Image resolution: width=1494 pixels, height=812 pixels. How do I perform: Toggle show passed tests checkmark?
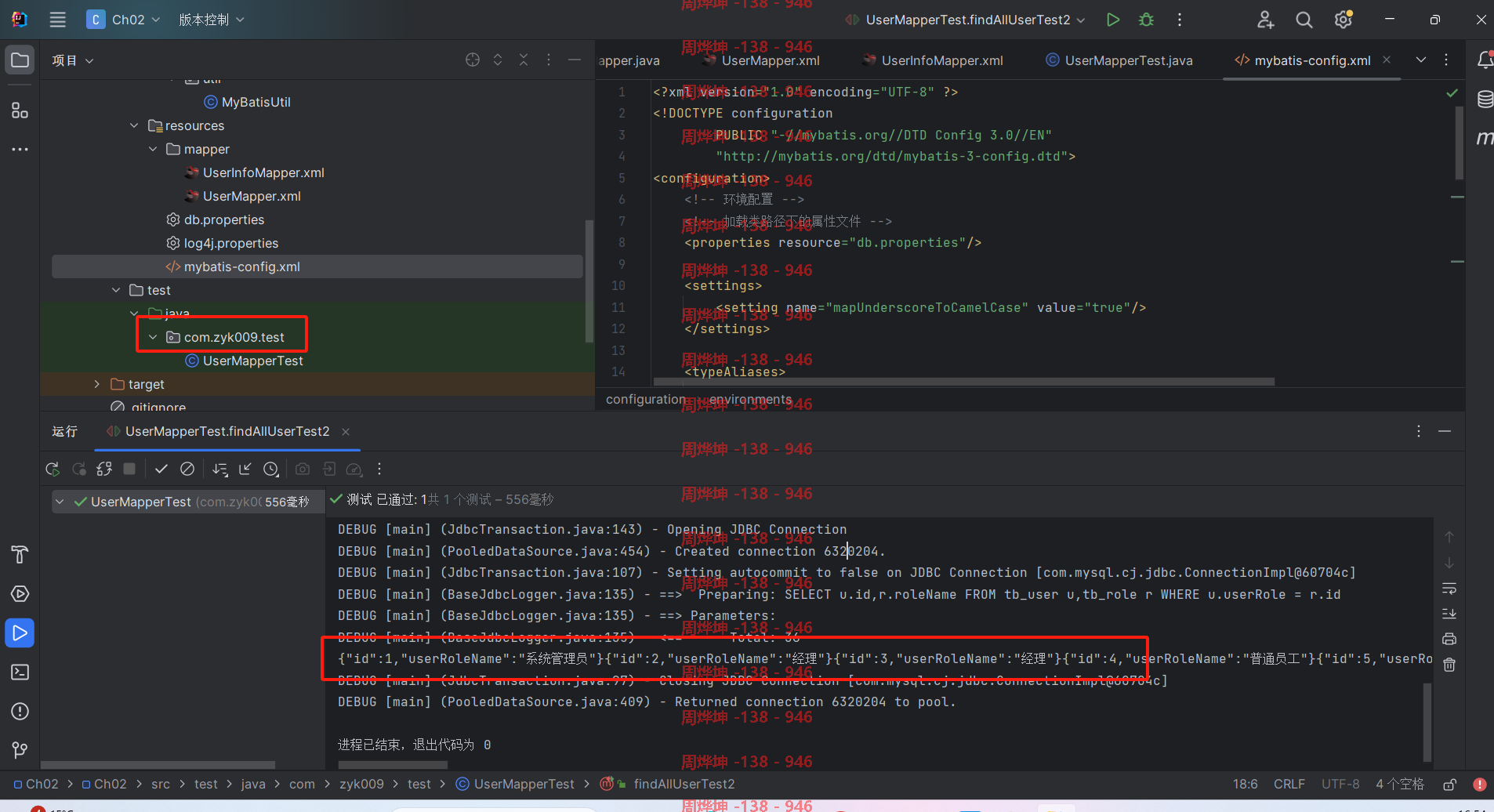coord(161,469)
